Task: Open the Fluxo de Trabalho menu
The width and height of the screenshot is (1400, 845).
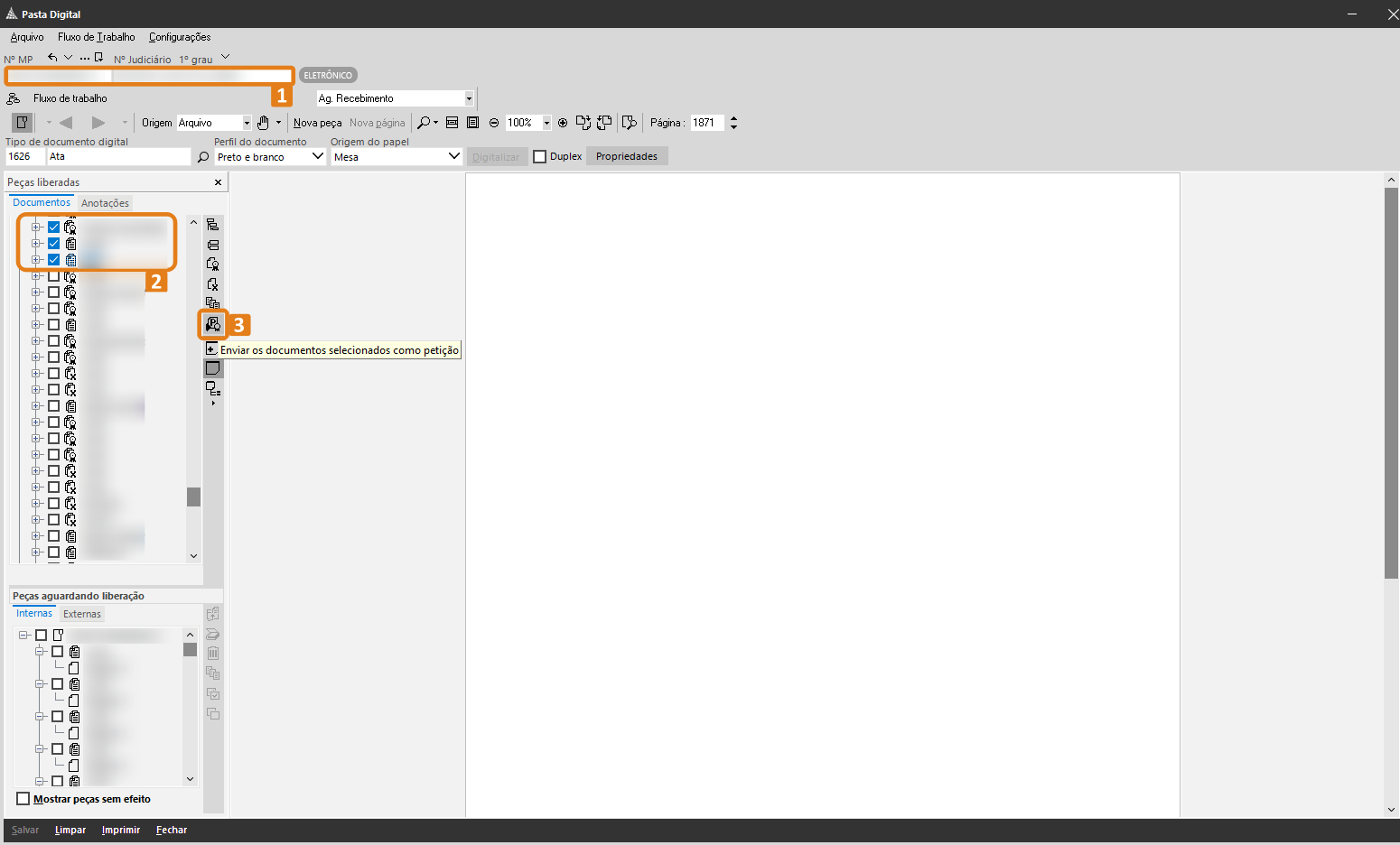Action: tap(97, 37)
